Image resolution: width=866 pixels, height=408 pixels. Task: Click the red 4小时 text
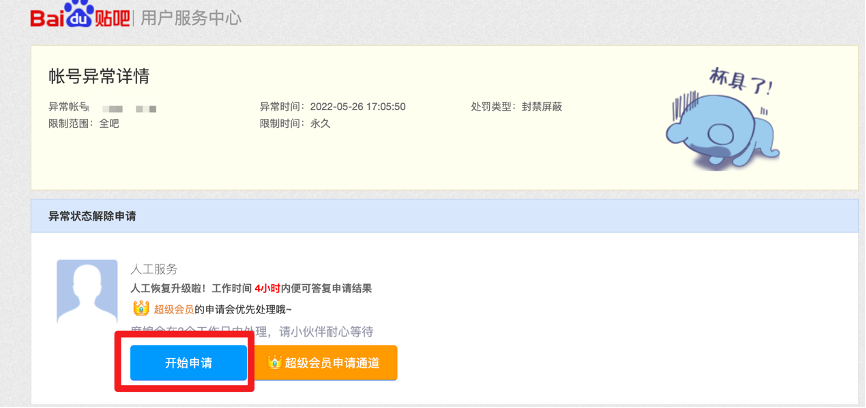[266, 288]
